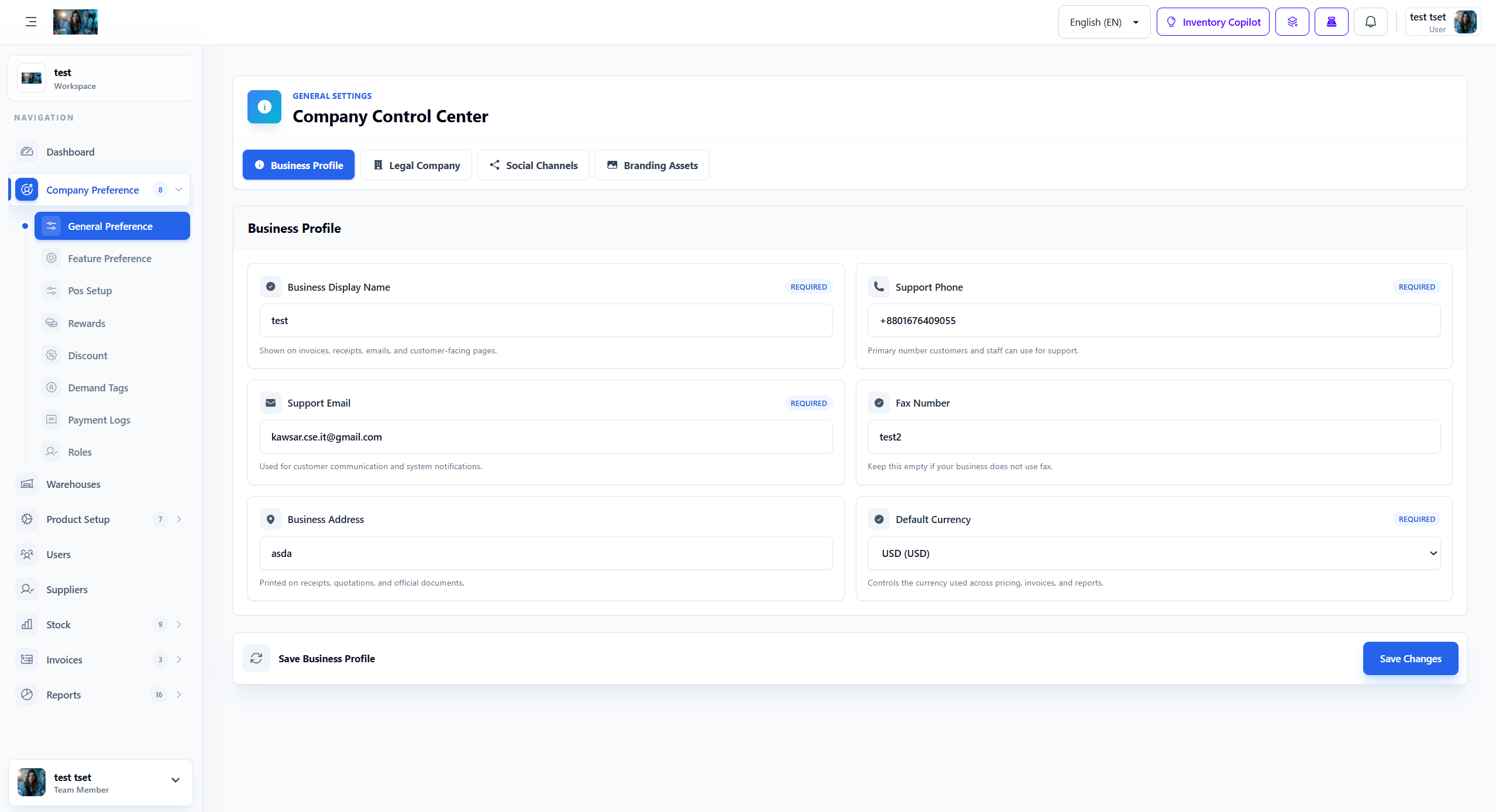Open the Default Currency dropdown
The height and width of the screenshot is (812, 1496).
1154,553
